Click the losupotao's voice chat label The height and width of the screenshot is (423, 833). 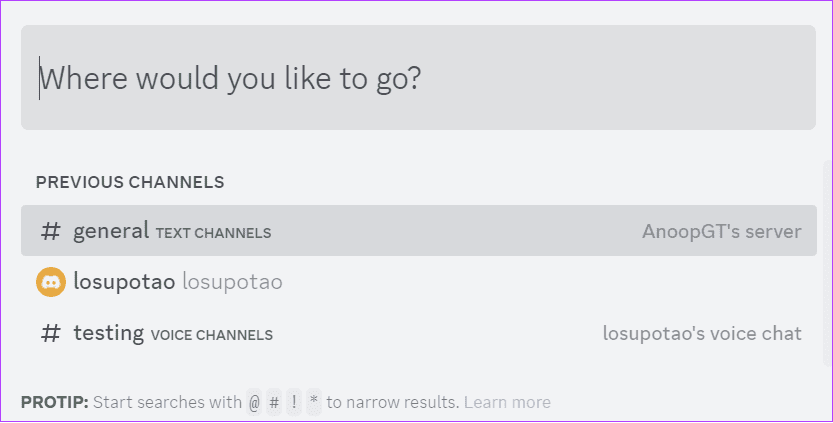[x=702, y=334]
